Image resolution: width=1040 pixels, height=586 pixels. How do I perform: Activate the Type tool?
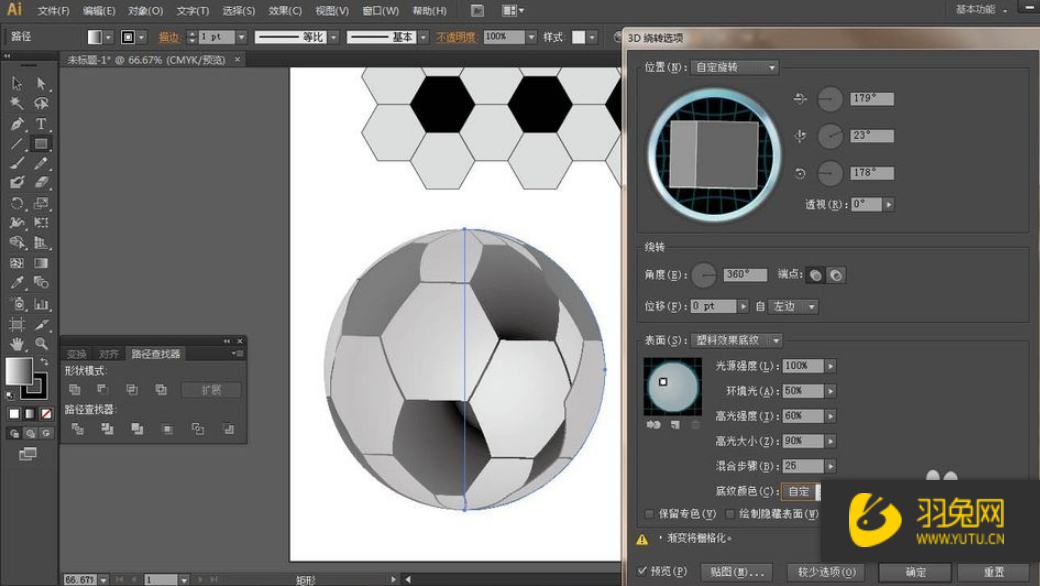[x=40, y=123]
